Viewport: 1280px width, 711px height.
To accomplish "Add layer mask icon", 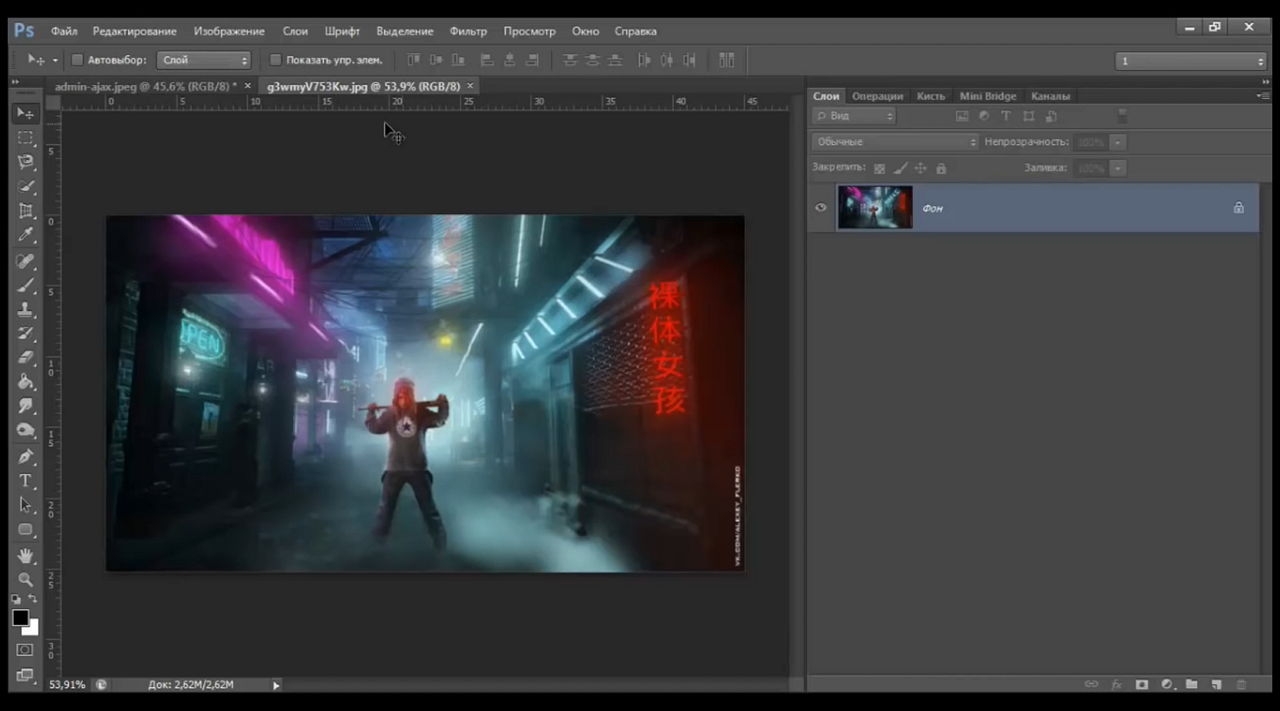I will click(1141, 685).
